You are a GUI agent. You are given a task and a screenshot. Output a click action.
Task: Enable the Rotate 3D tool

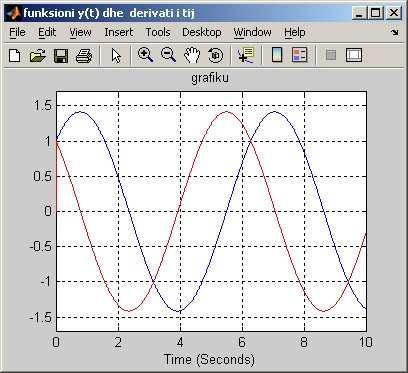pos(215,55)
